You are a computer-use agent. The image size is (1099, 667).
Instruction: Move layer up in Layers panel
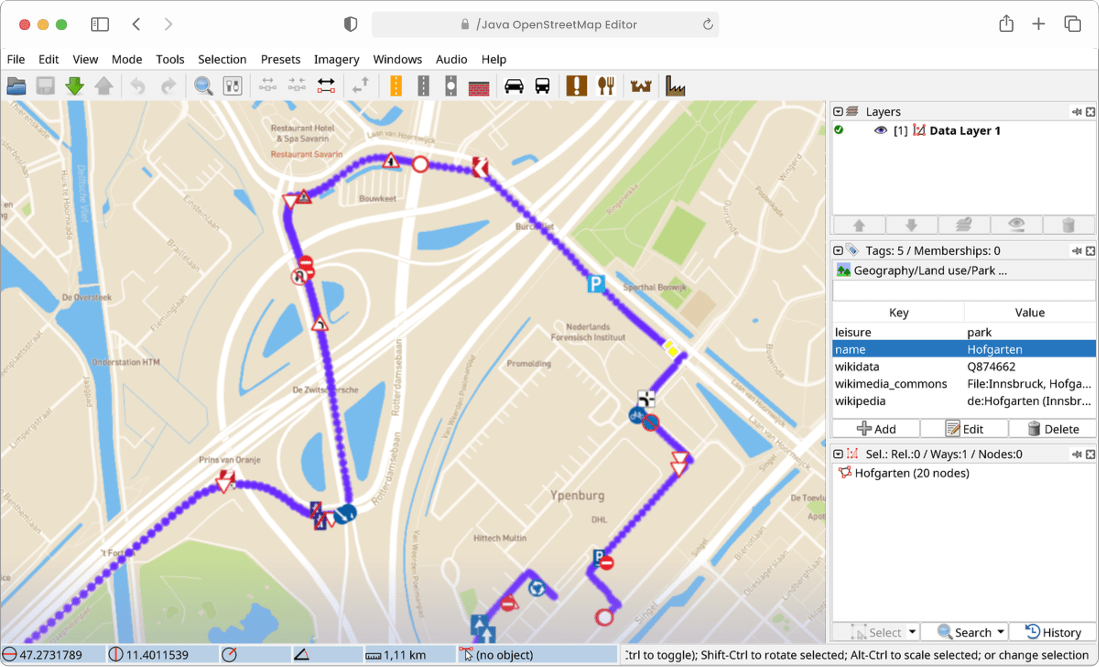coord(859,225)
